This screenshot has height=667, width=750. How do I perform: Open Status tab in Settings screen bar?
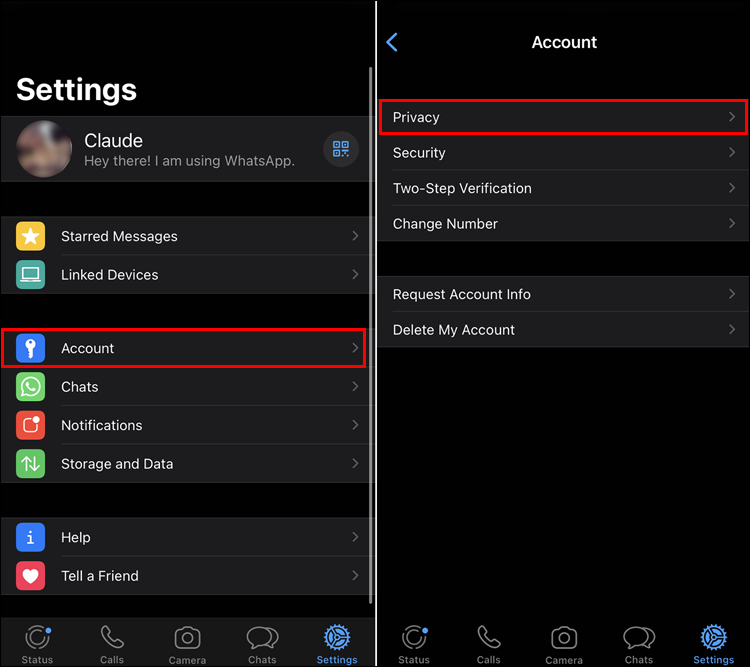37,644
